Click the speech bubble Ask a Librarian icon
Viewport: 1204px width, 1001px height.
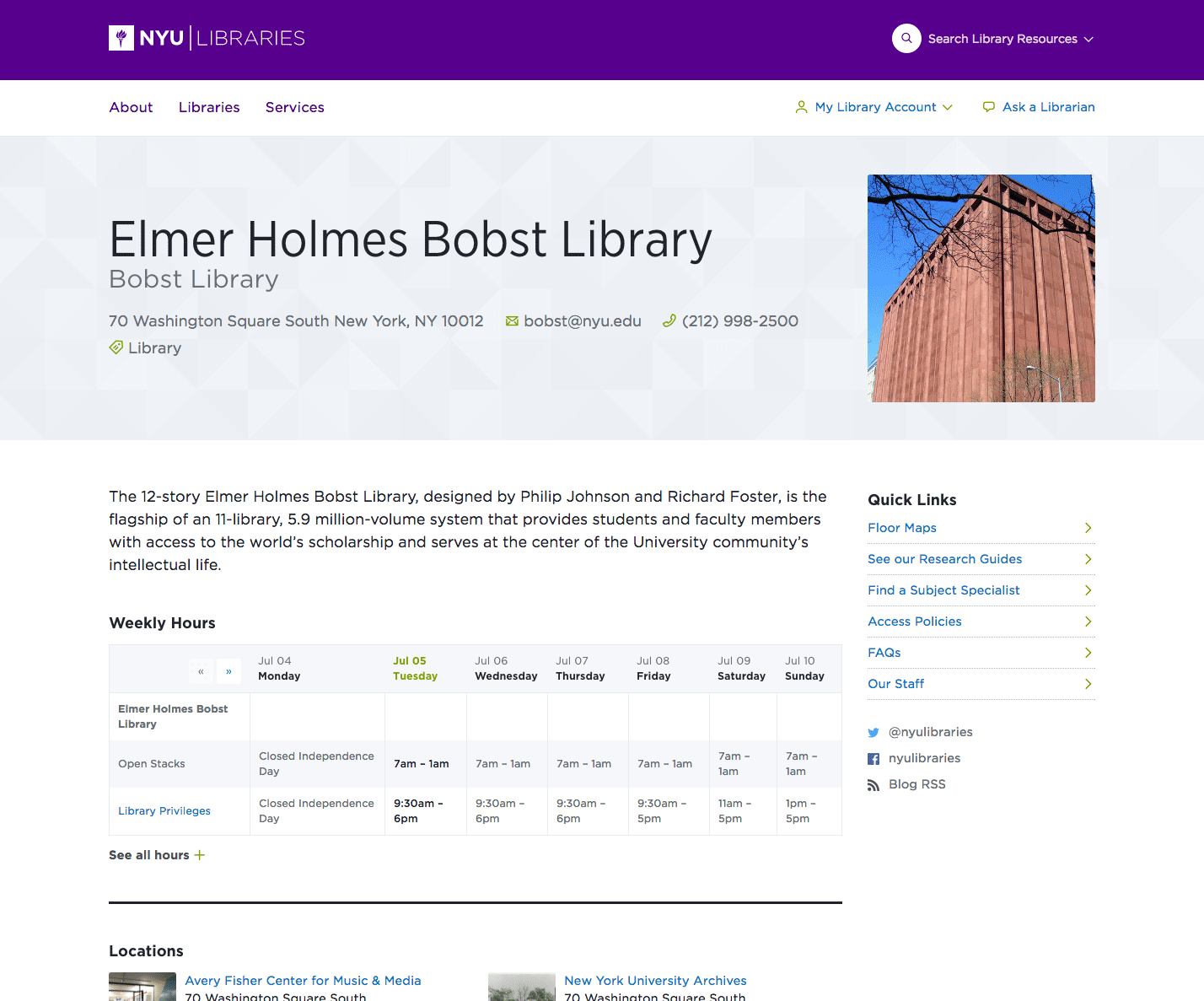[988, 107]
